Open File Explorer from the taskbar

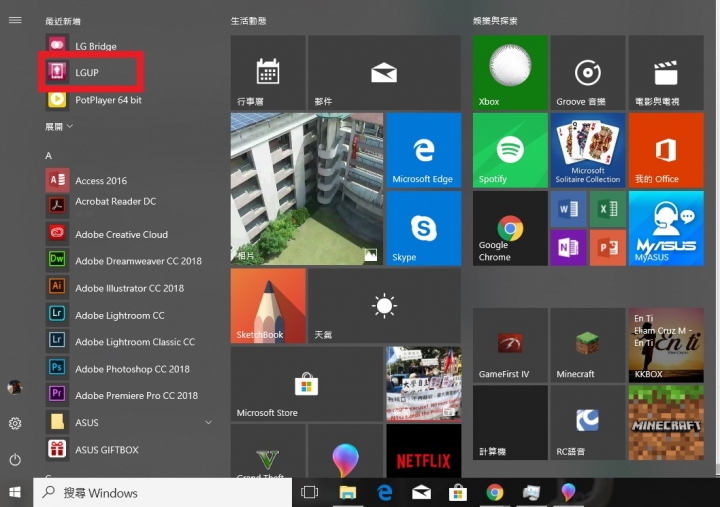pyautogui.click(x=348, y=492)
